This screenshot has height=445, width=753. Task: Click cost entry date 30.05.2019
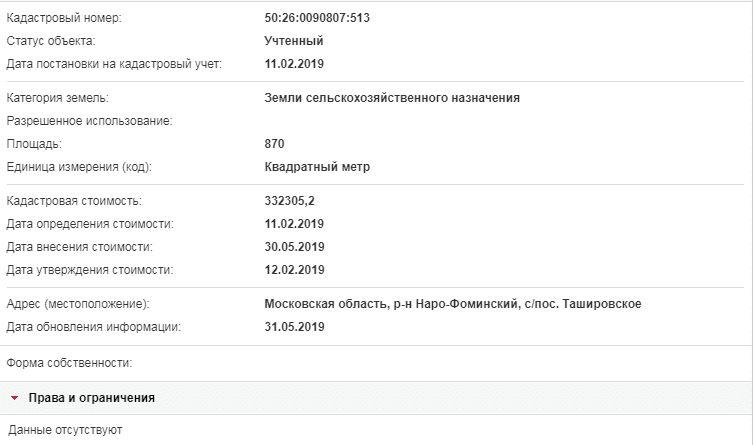point(294,247)
